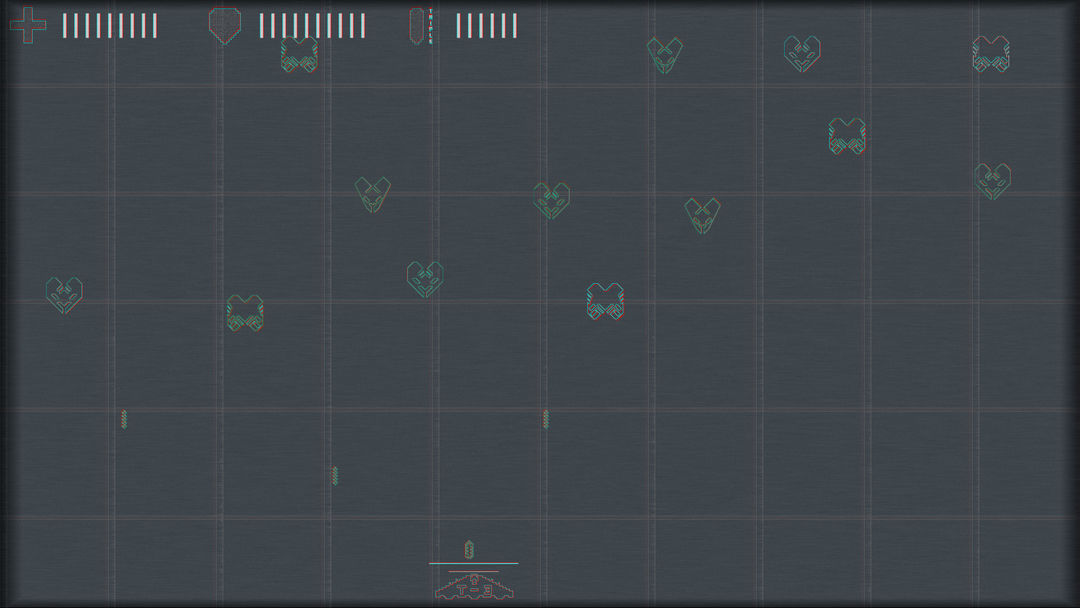Target the heart enemy below the top-right pair

pos(844,135)
